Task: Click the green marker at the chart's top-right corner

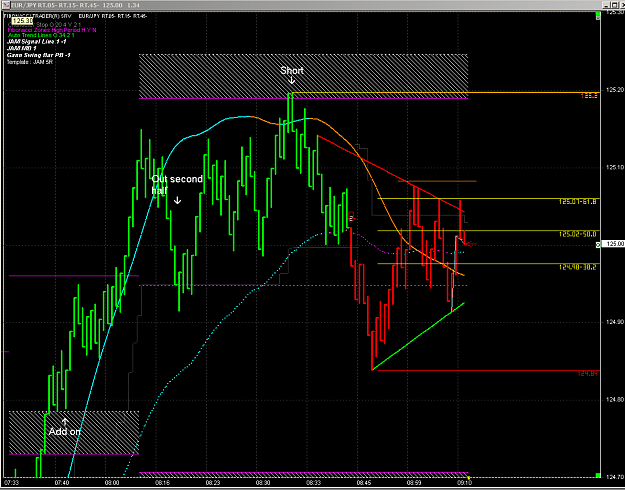Action: [598, 16]
